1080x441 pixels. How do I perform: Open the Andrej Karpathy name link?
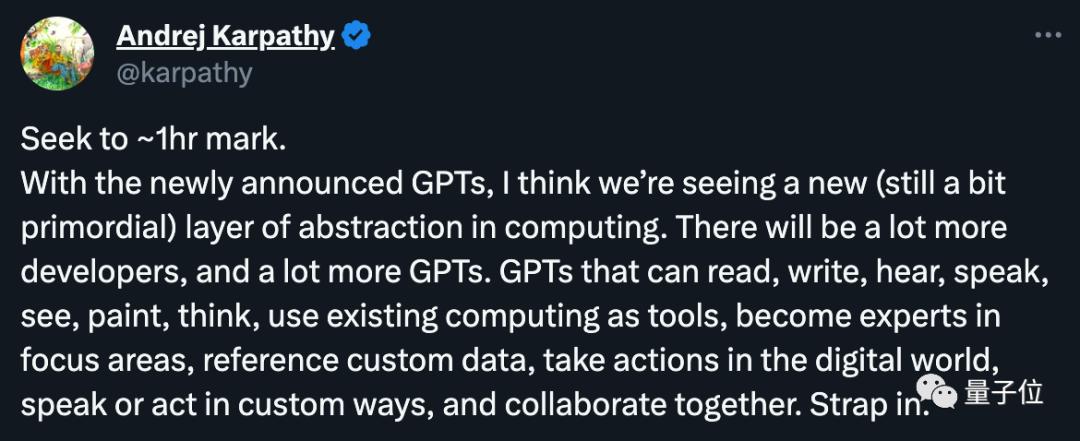point(226,36)
